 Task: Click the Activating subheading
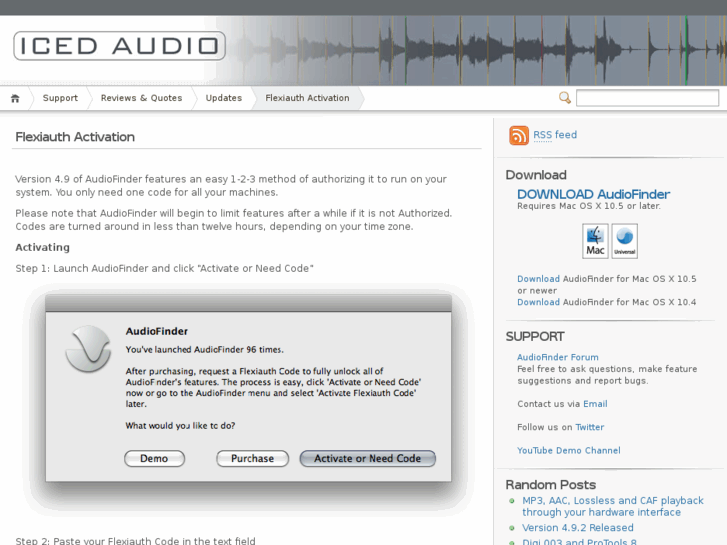click(x=43, y=247)
